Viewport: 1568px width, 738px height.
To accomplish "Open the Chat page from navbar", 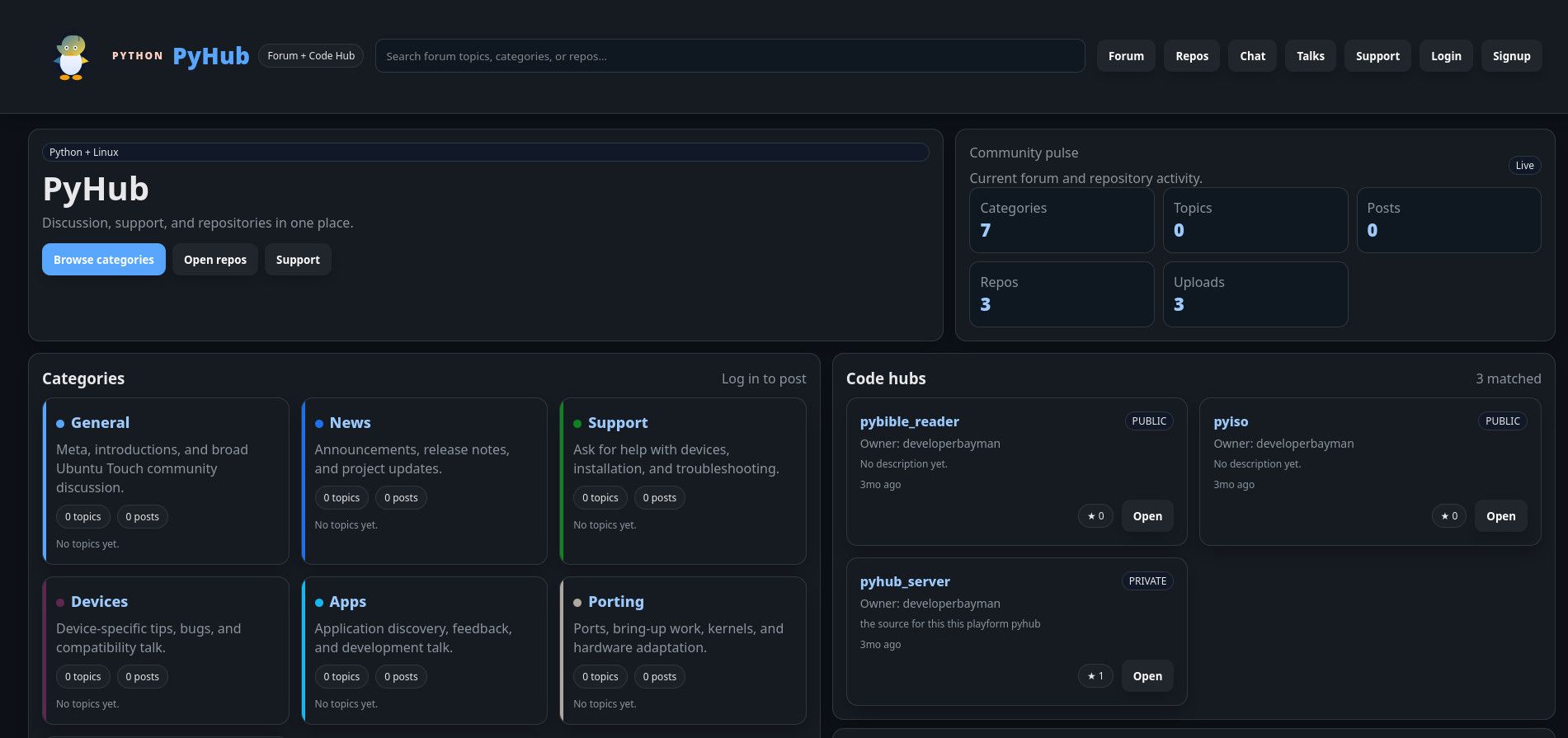I will click(x=1251, y=56).
